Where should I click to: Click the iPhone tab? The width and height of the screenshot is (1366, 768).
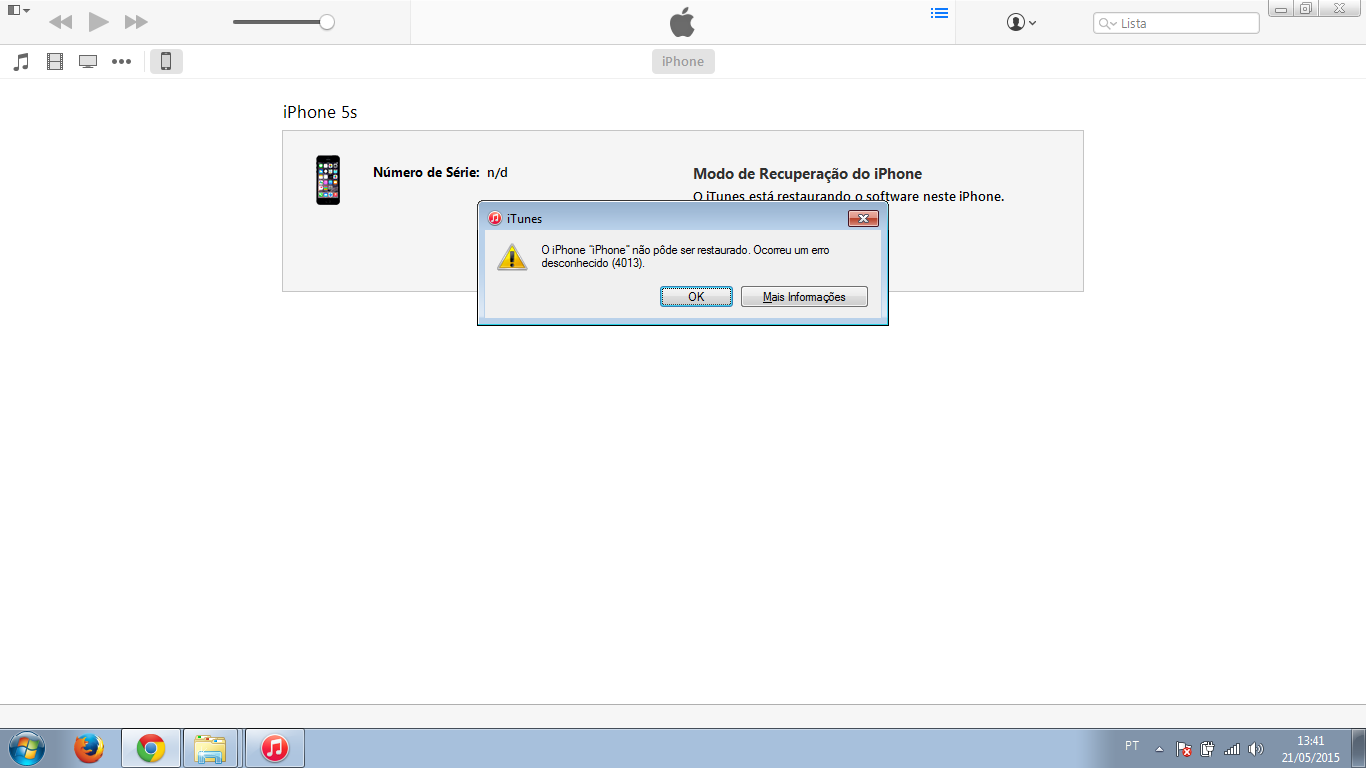pos(683,62)
